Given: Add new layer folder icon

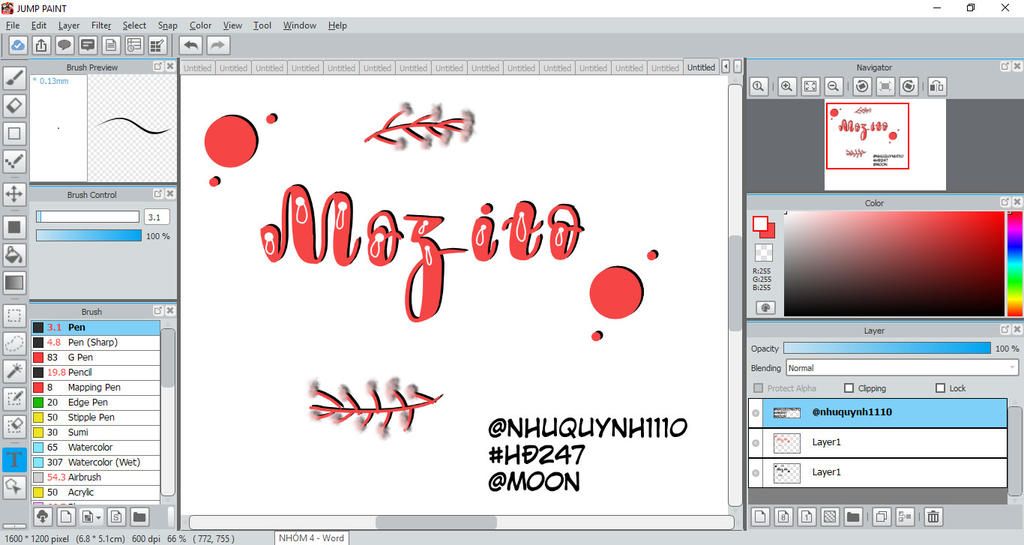Looking at the screenshot, I should click(x=853, y=517).
